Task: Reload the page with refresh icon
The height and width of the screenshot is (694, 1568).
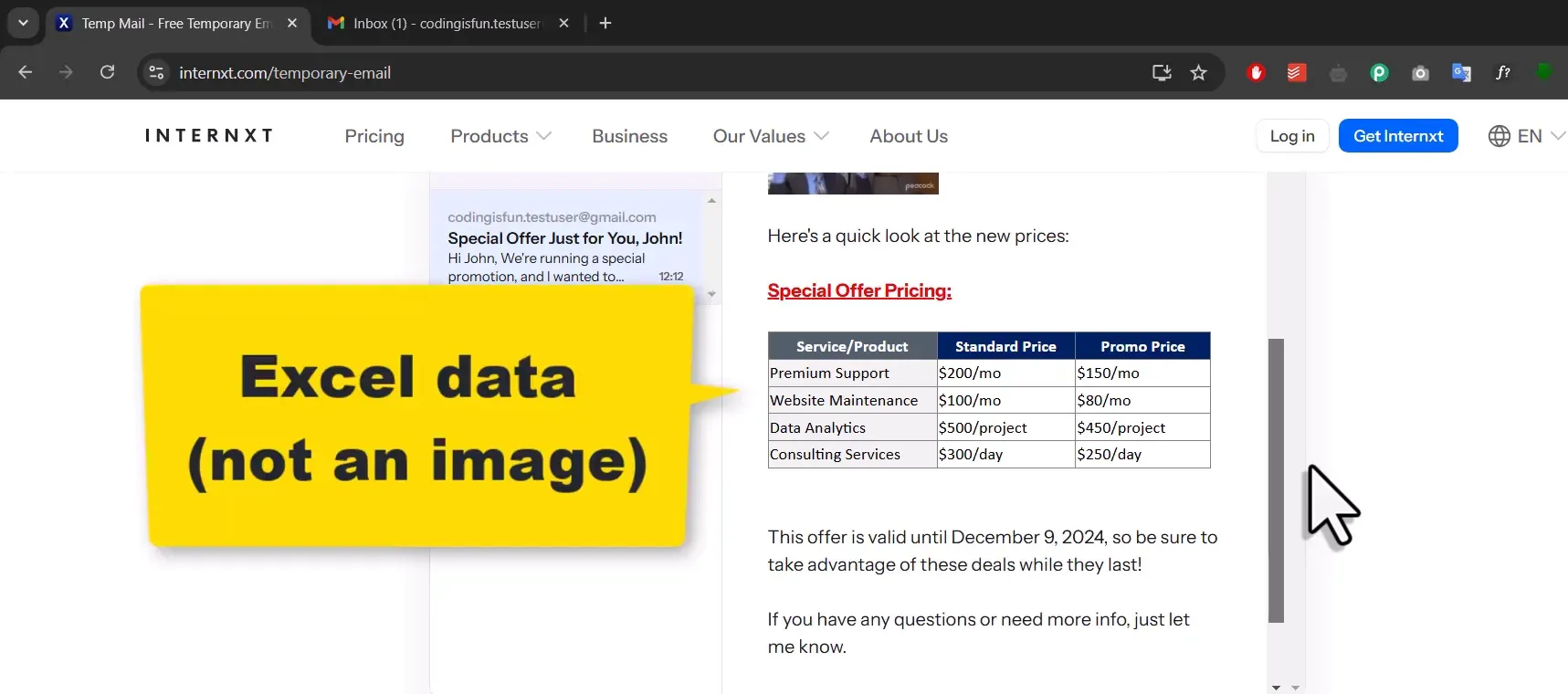Action: pyautogui.click(x=107, y=72)
